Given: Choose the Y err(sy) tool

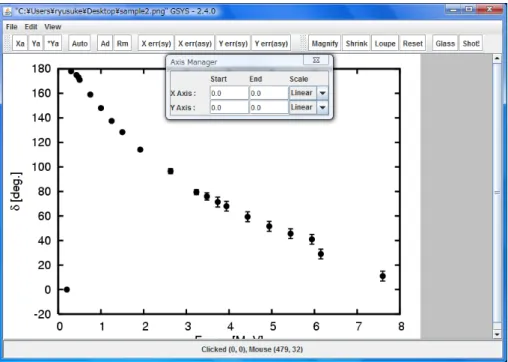Looking at the screenshot, I should [x=233, y=43].
